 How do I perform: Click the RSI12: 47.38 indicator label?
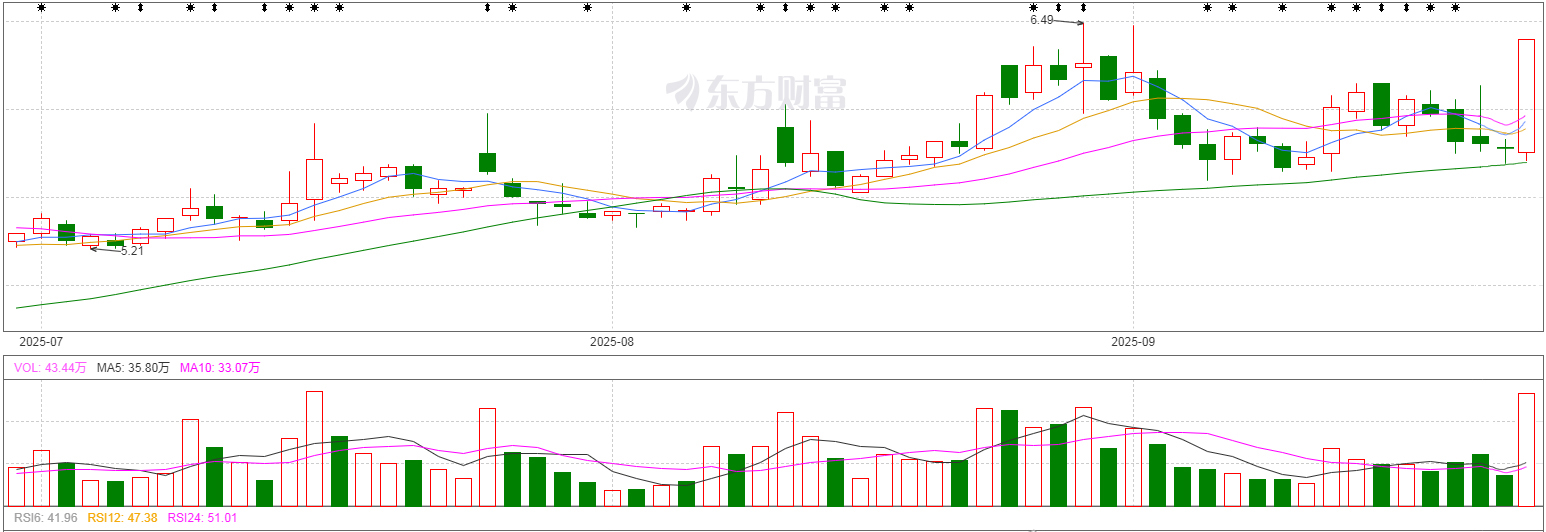point(122,518)
